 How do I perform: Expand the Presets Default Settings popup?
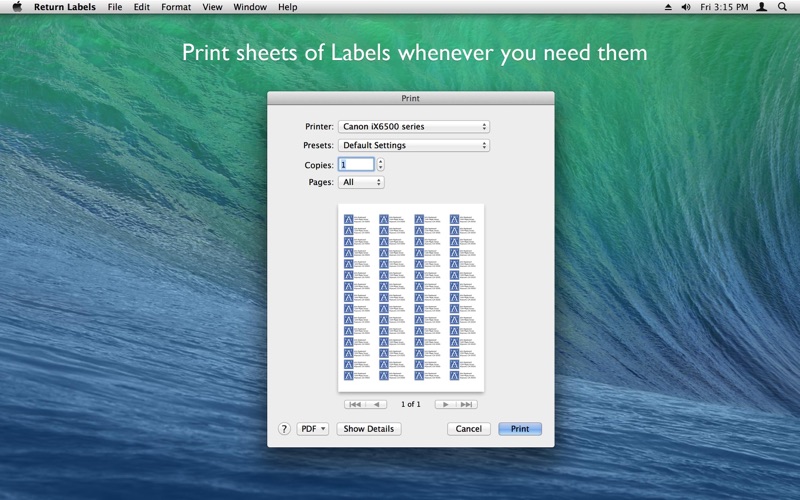coord(413,145)
